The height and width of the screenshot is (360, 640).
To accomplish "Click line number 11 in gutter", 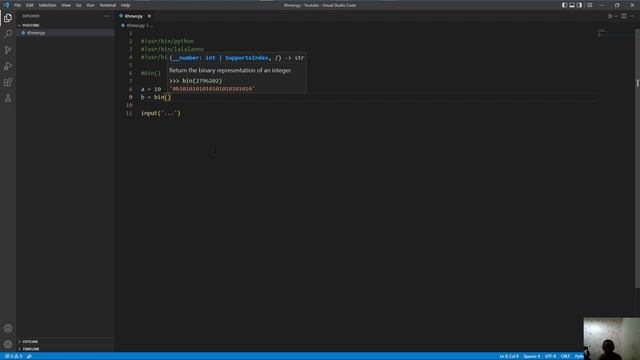I will (x=129, y=113).
